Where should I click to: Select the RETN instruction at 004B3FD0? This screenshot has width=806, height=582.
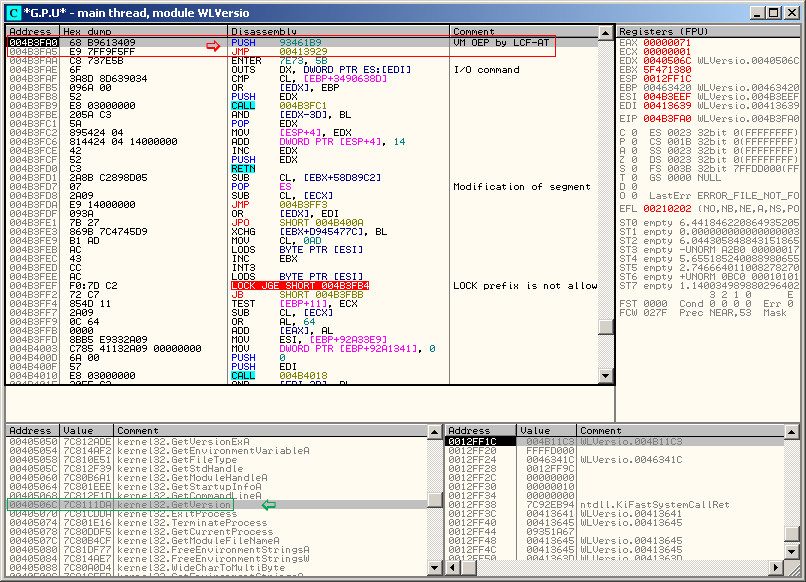pyautogui.click(x=302, y=169)
